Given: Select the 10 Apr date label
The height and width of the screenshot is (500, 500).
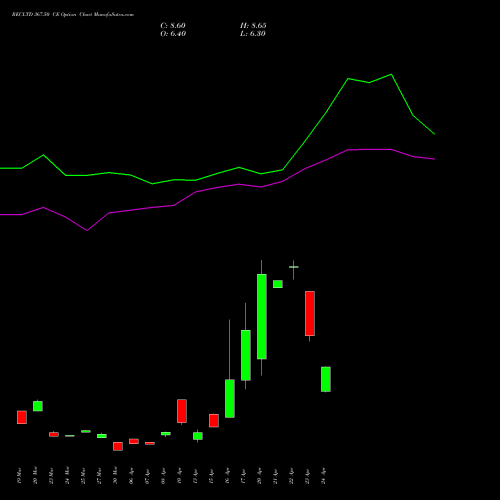Looking at the screenshot, I should 179,476.
